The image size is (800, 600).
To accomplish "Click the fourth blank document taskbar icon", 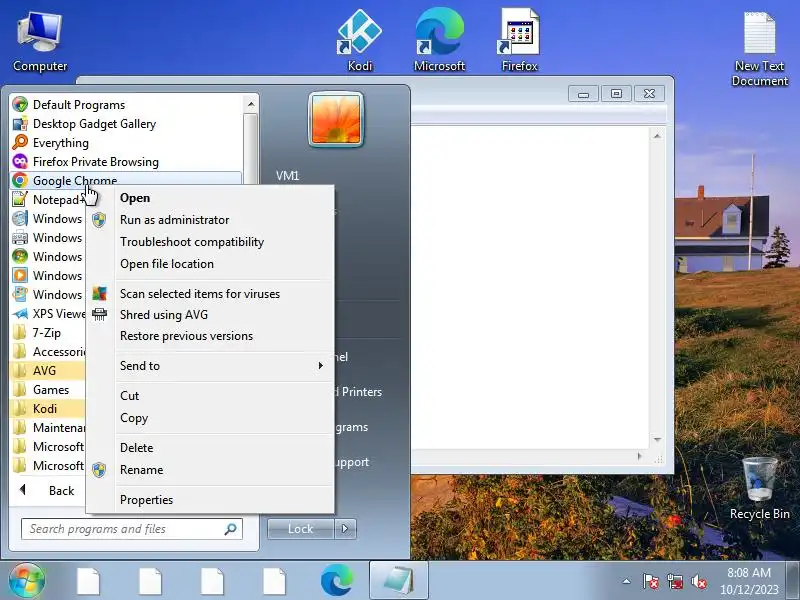I will coord(274,581).
